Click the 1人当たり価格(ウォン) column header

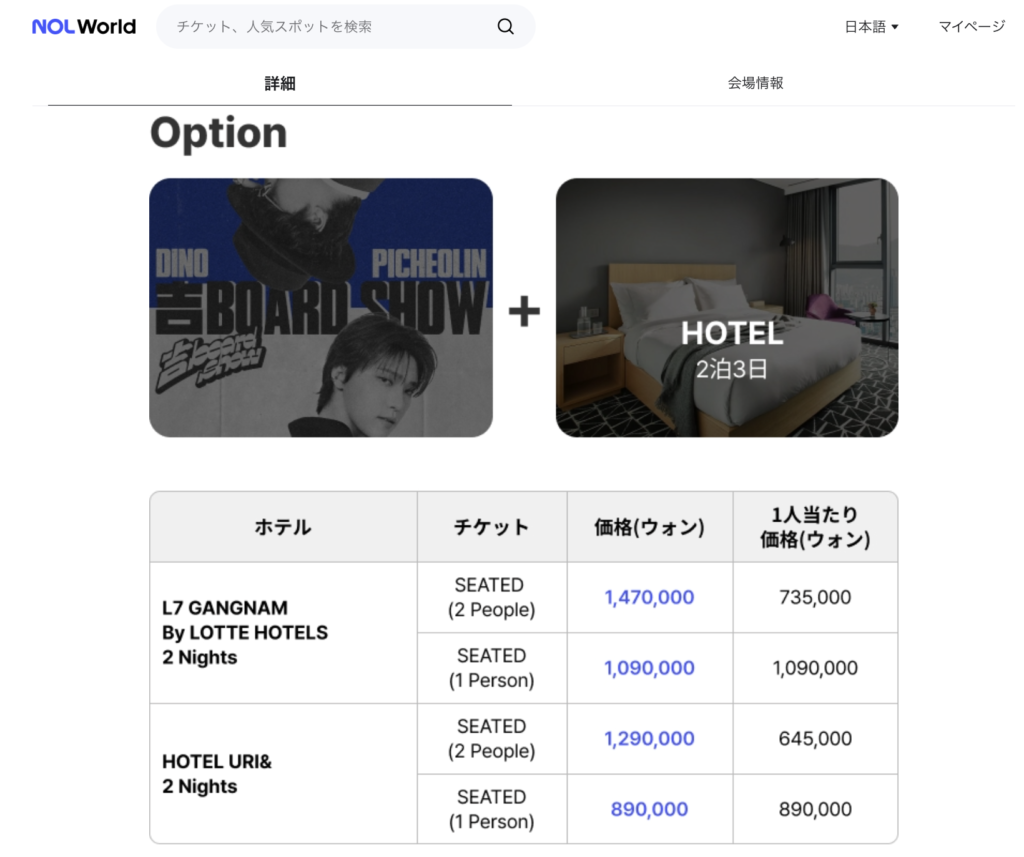tap(815, 526)
